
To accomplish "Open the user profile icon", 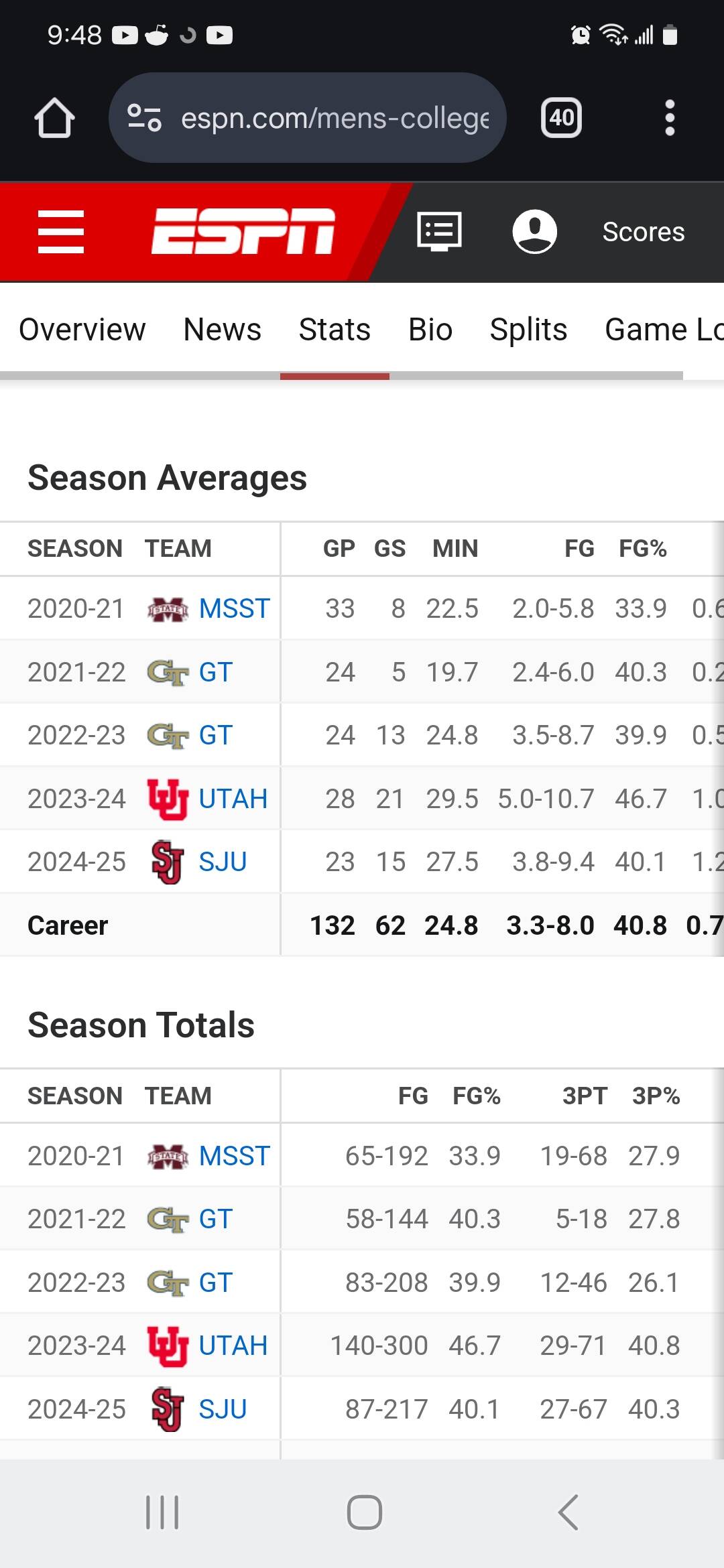I will 534,232.
